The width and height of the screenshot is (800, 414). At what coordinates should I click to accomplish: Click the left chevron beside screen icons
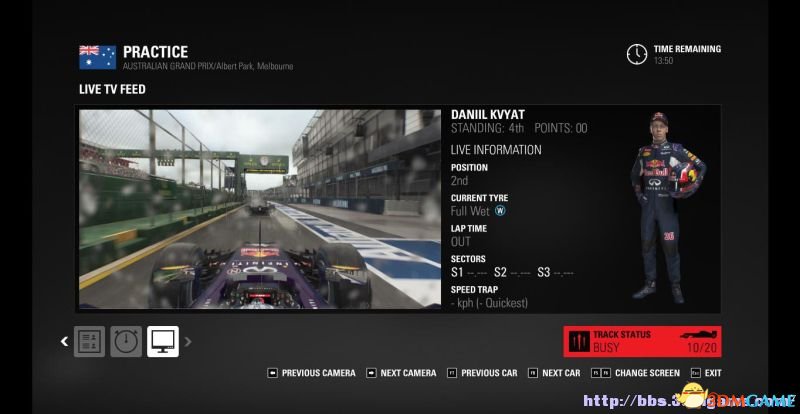coord(64,341)
